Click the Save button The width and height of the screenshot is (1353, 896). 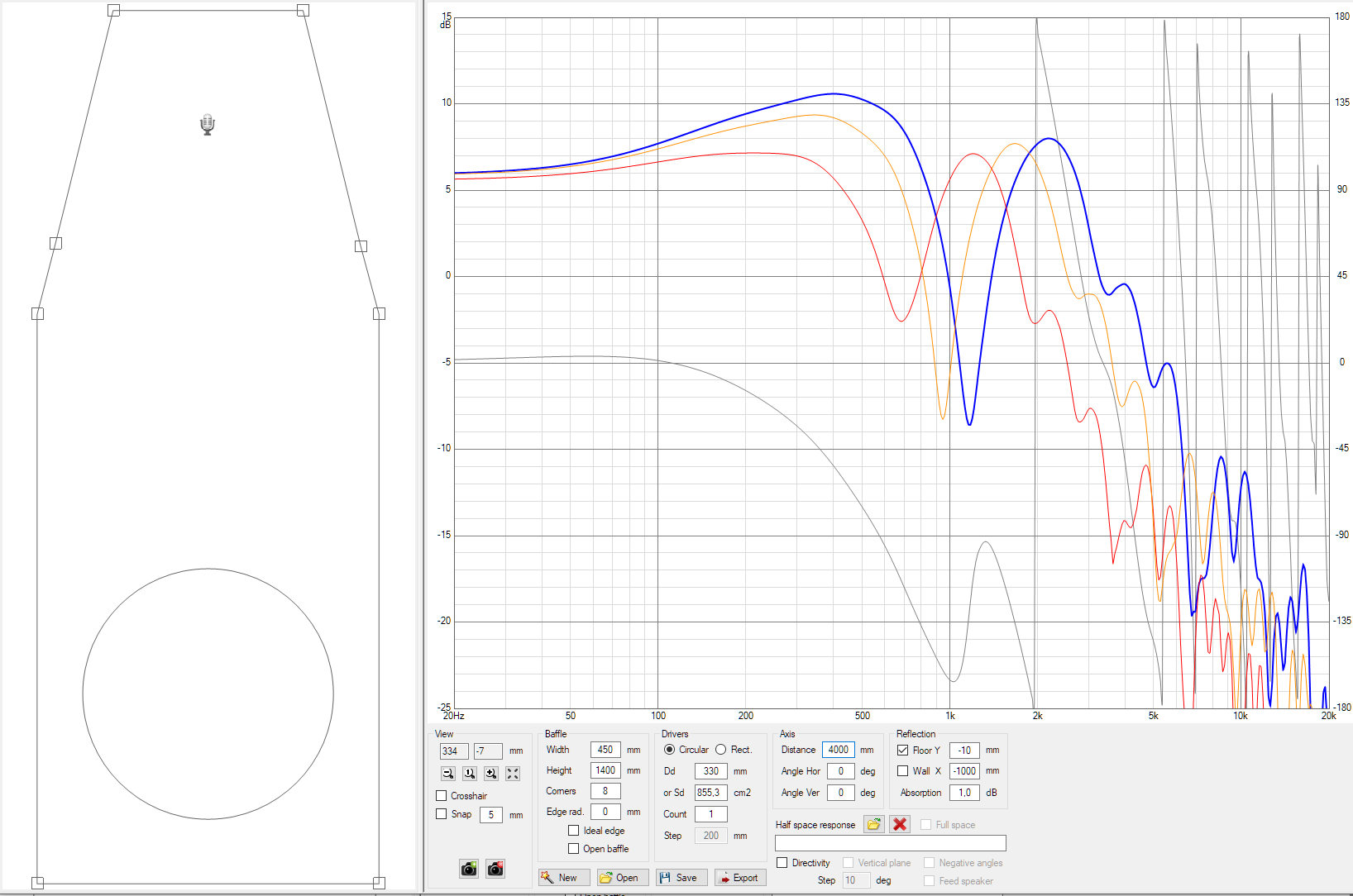(681, 878)
